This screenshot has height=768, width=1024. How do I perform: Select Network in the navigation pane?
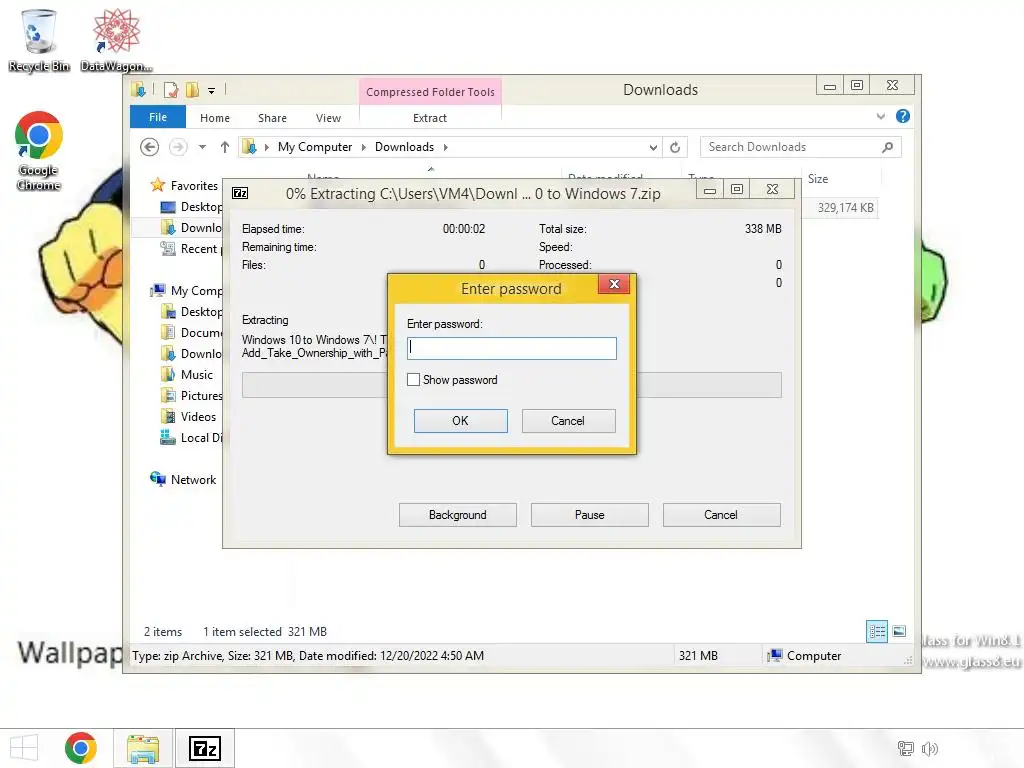[x=183, y=479]
